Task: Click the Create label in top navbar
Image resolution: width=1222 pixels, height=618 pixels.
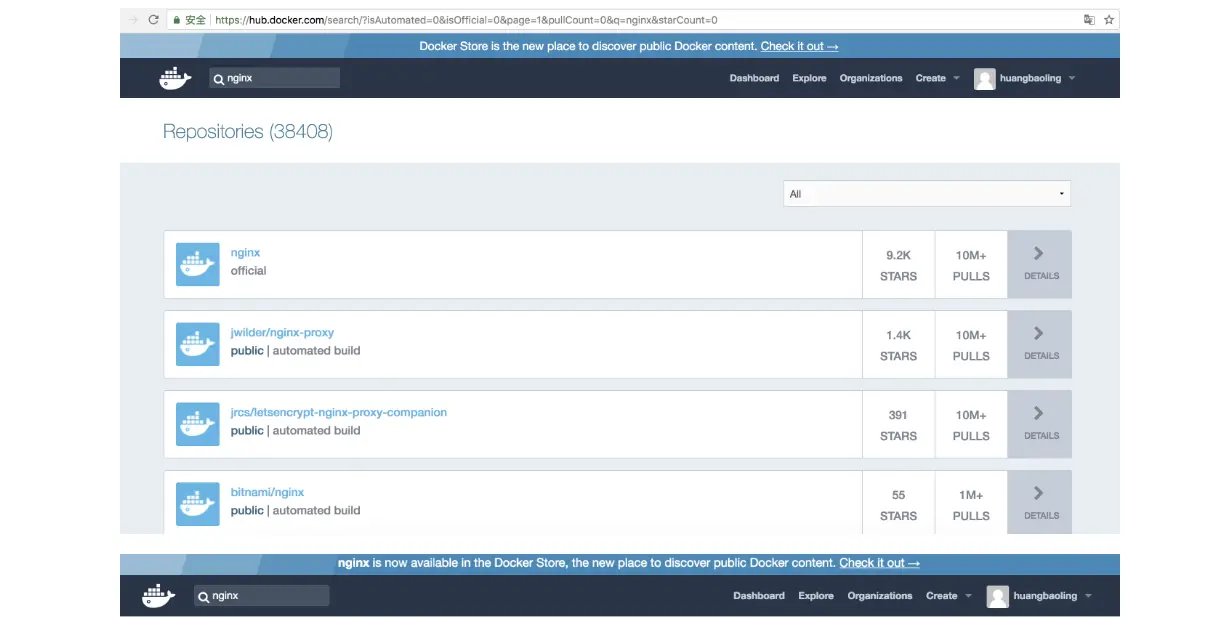Action: coord(930,78)
